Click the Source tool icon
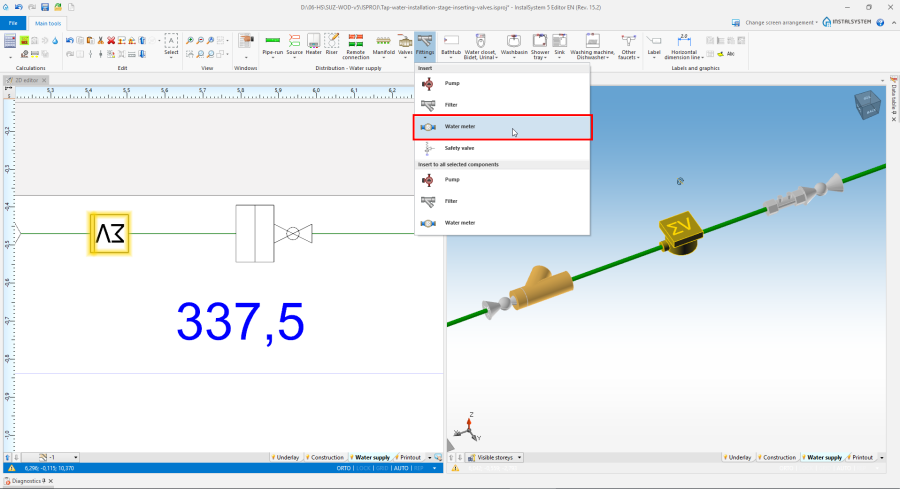The height and width of the screenshot is (489, 900). [x=295, y=43]
